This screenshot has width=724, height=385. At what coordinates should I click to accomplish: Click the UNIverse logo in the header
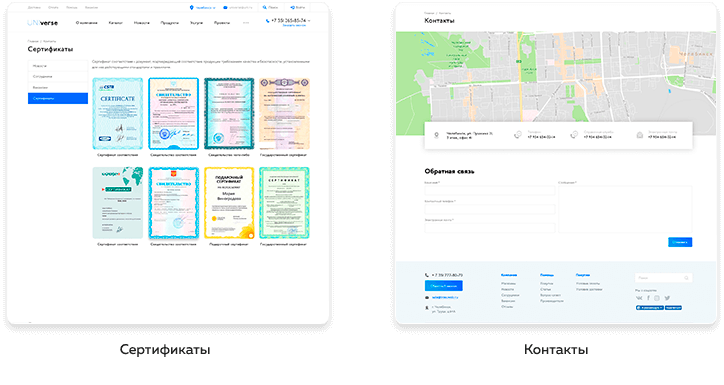(x=42, y=23)
